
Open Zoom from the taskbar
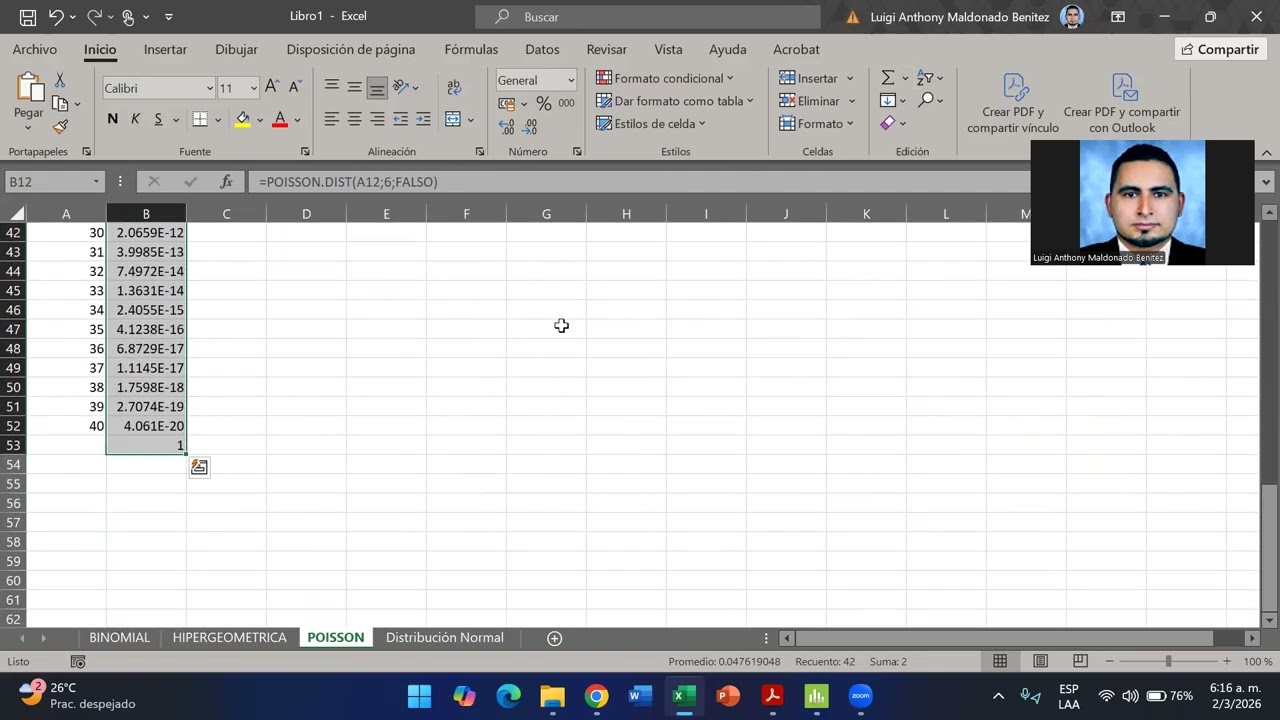[x=860, y=696]
